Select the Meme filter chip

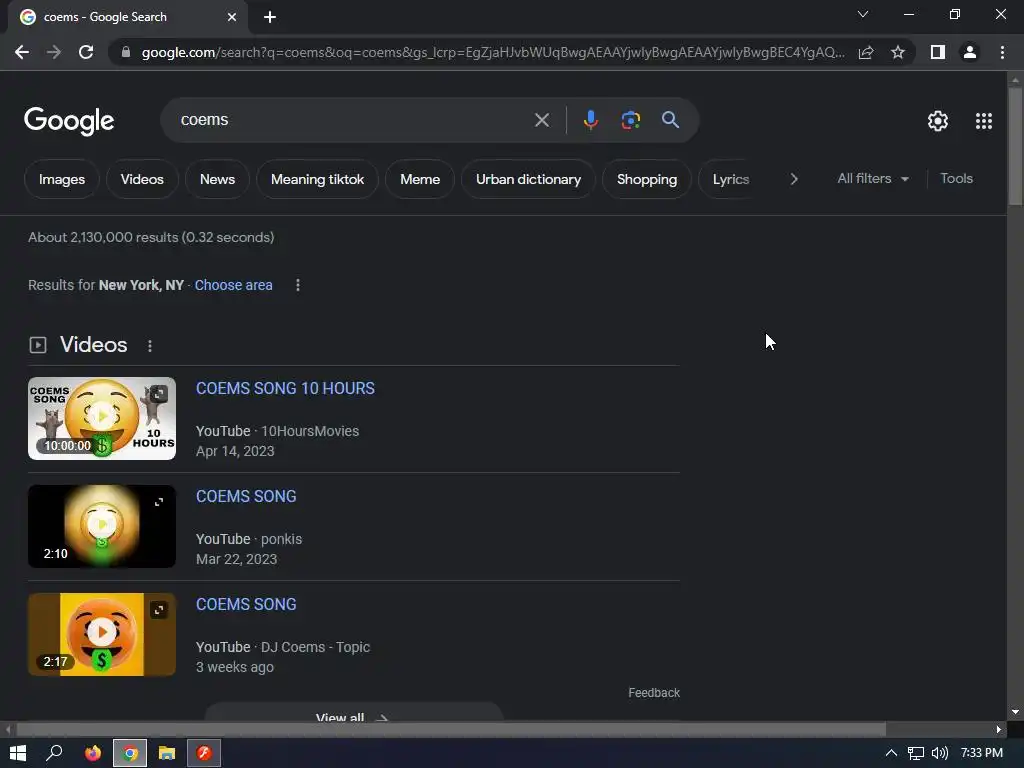point(420,179)
